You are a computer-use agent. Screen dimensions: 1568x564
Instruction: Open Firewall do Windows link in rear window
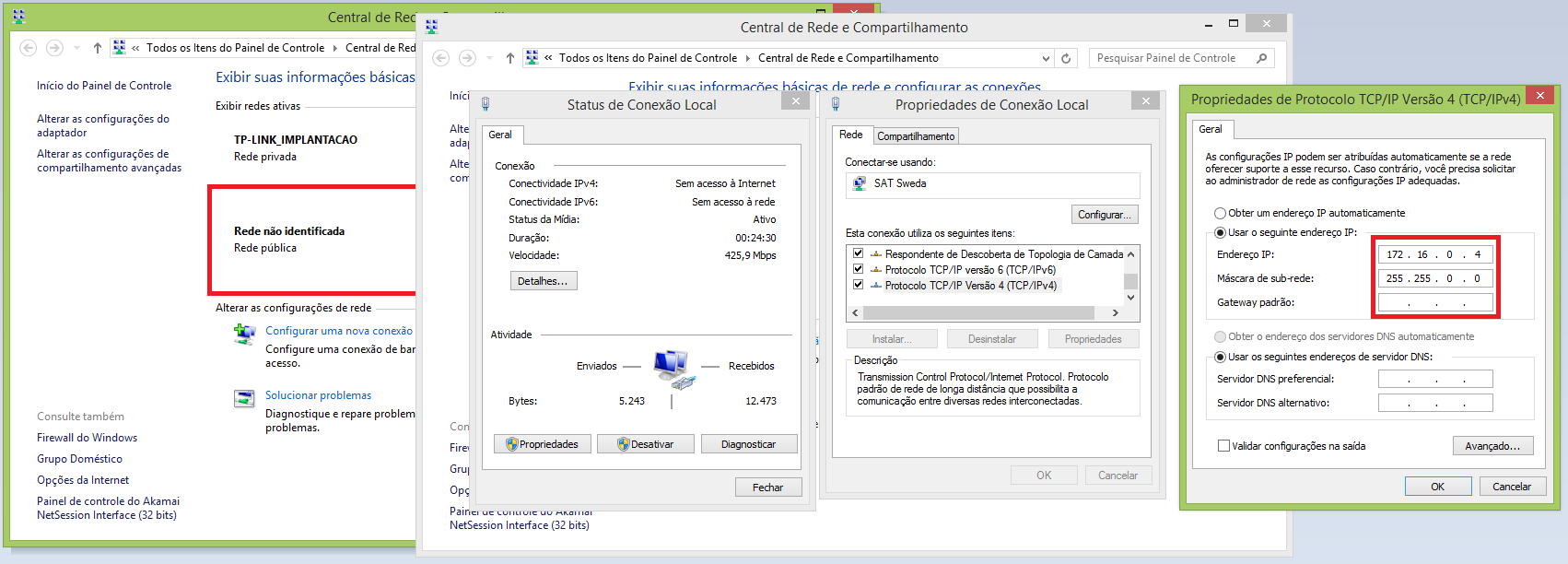[87, 438]
